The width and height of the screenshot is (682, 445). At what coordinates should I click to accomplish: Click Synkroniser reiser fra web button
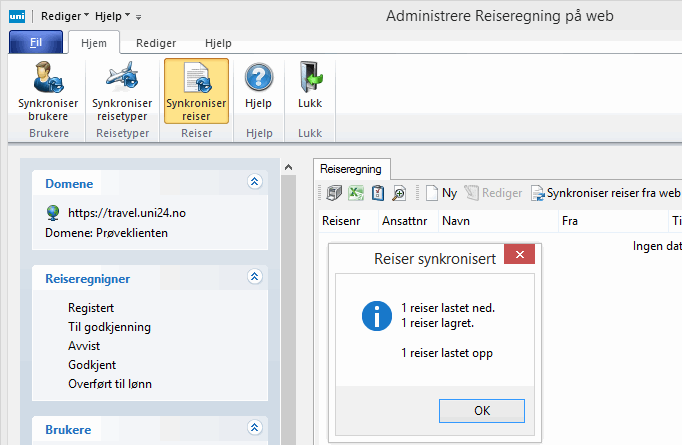pyautogui.click(x=605, y=194)
